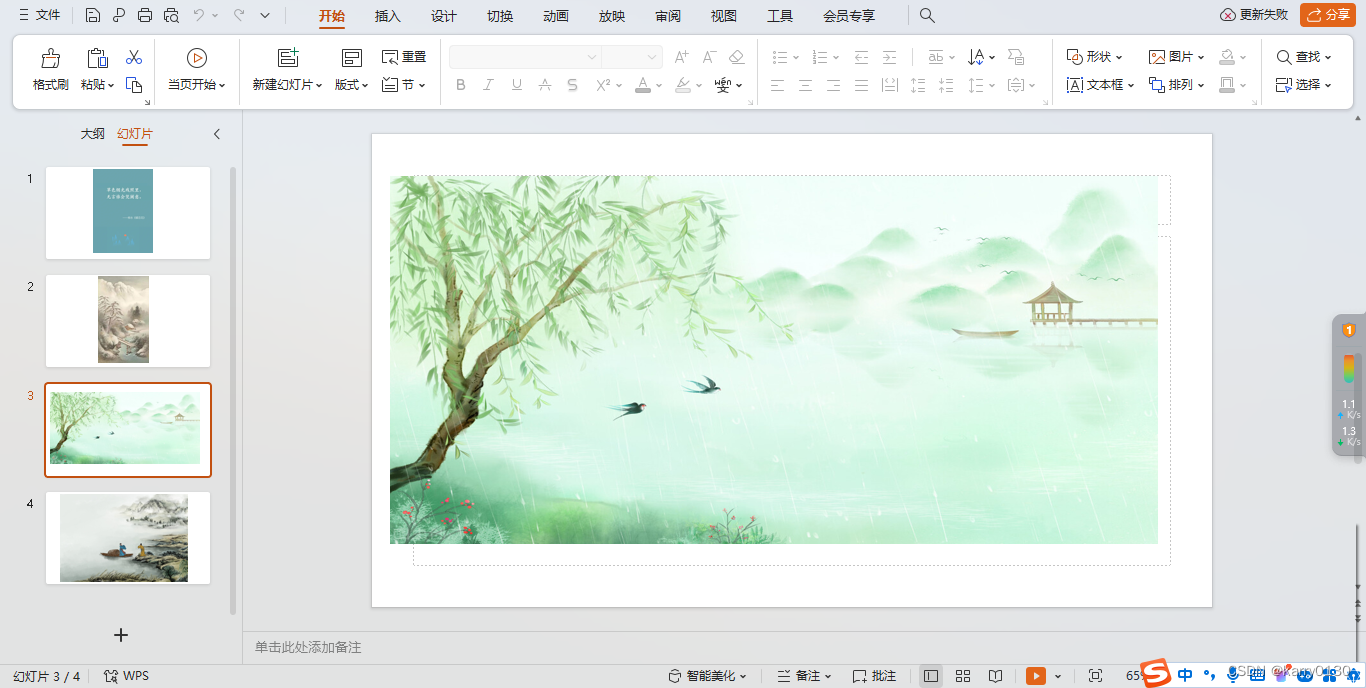The height and width of the screenshot is (688, 1366).
Task: Open the slide layout (版式) dropdown
Action: [x=351, y=85]
